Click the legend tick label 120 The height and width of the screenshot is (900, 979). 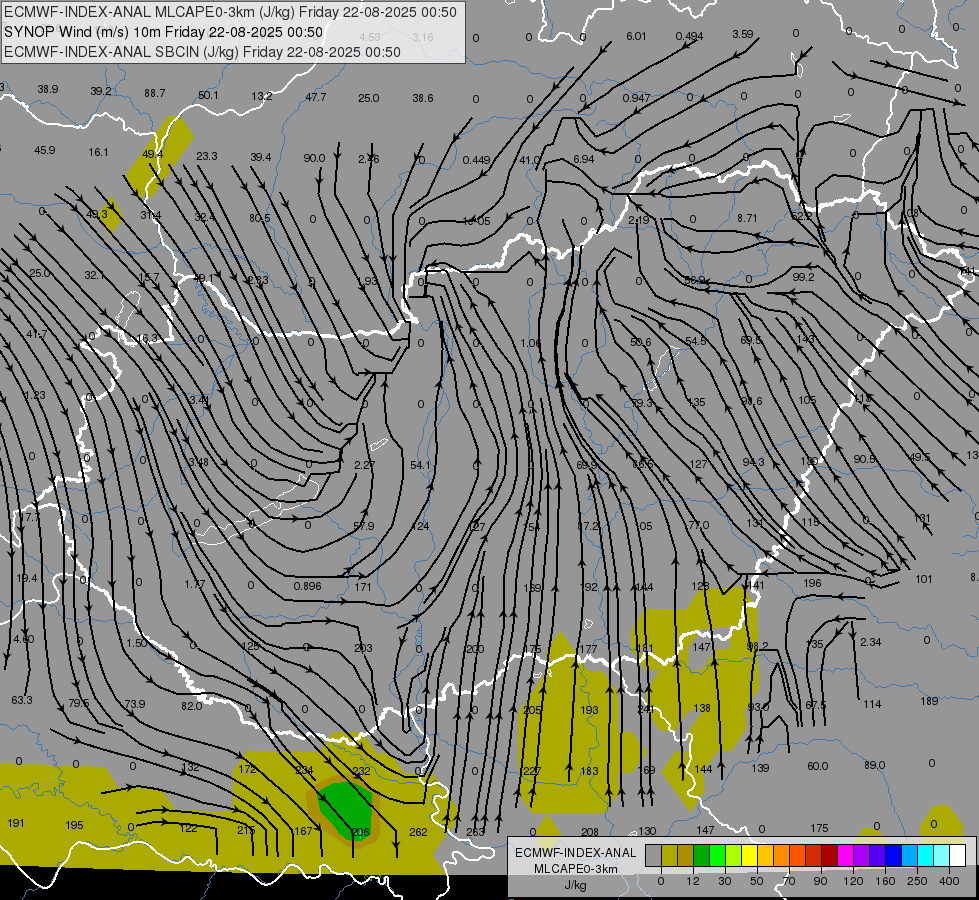pos(853,881)
